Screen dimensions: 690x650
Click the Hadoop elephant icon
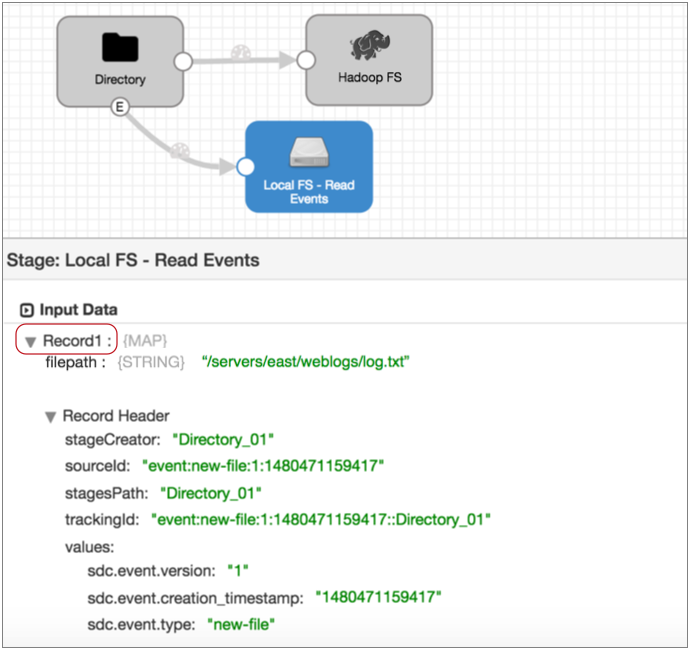point(368,46)
